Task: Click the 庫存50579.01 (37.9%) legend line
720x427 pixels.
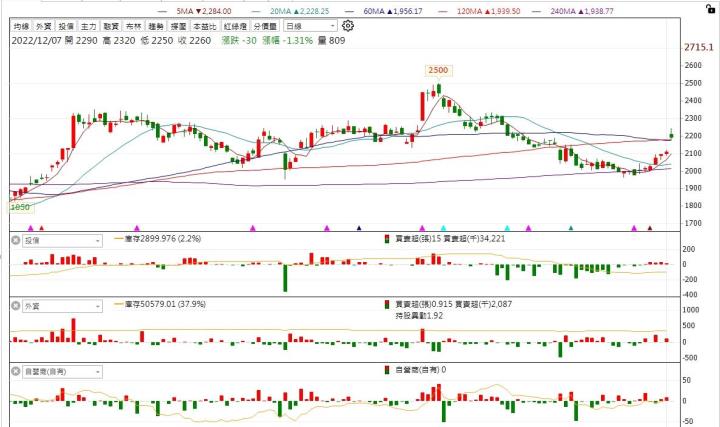Action: 160,304
